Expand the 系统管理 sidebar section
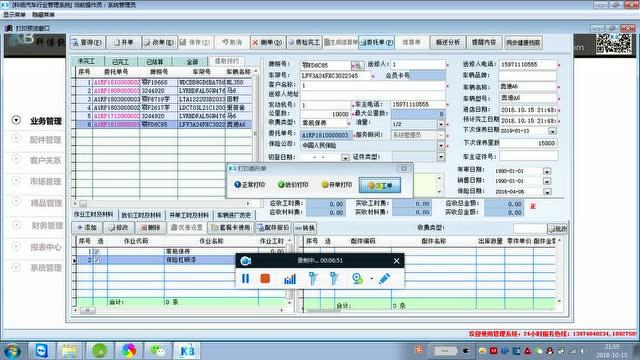 pyautogui.click(x=16, y=267)
